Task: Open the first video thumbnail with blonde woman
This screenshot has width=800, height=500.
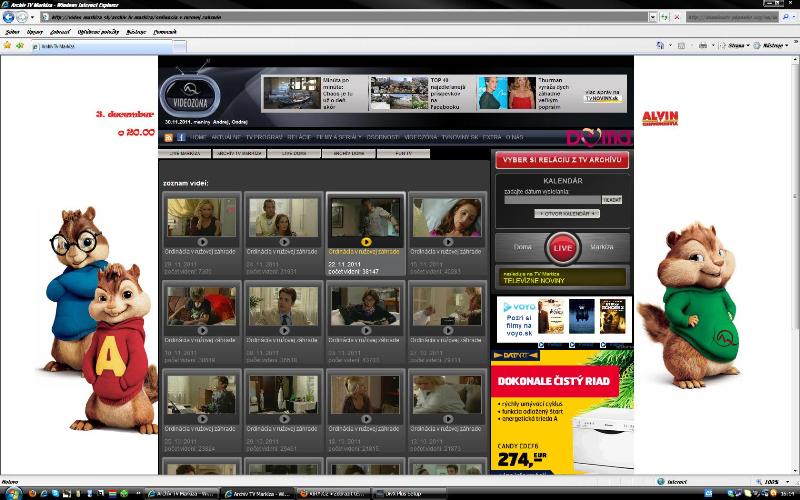Action: coord(202,218)
